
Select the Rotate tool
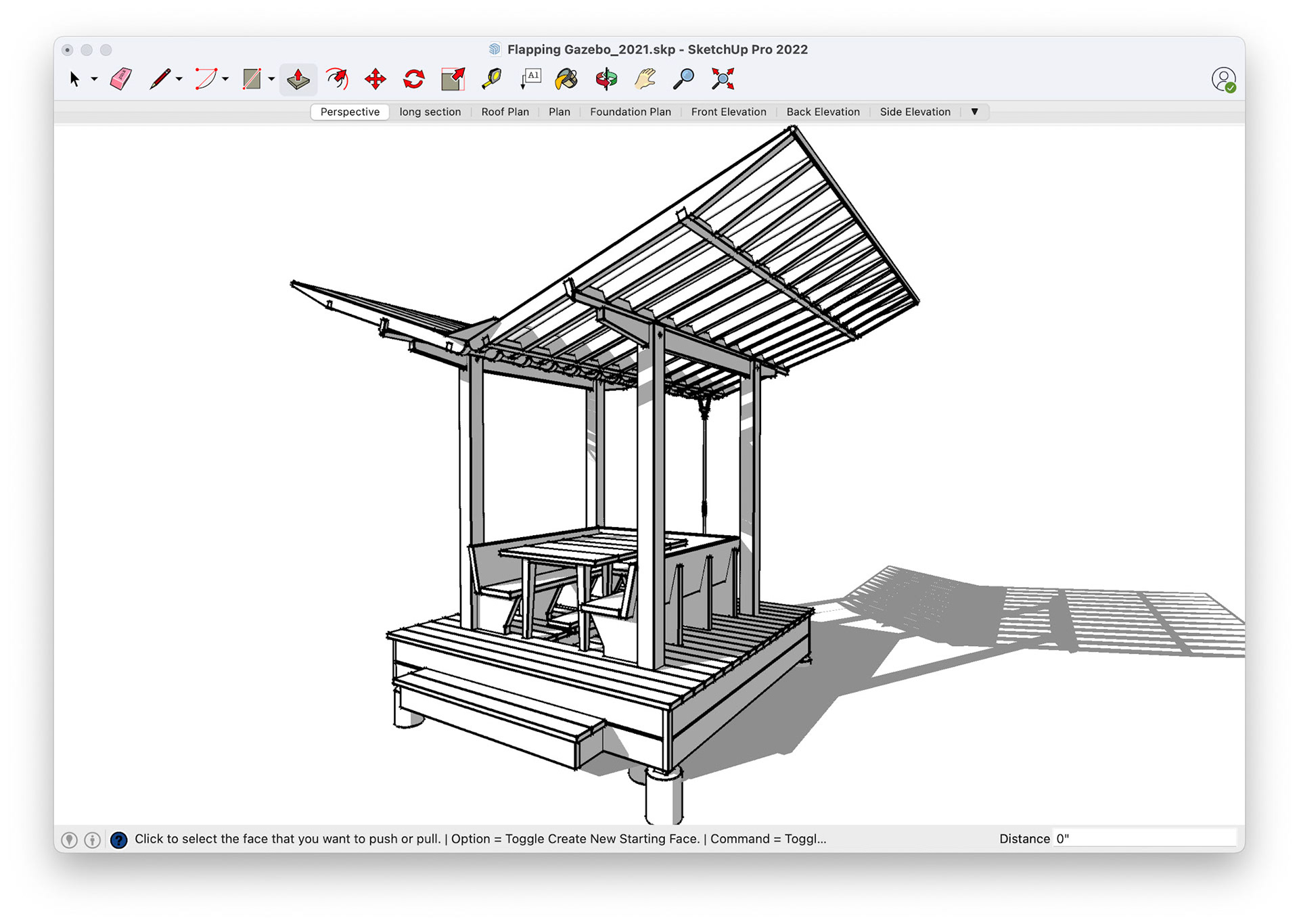pos(414,79)
